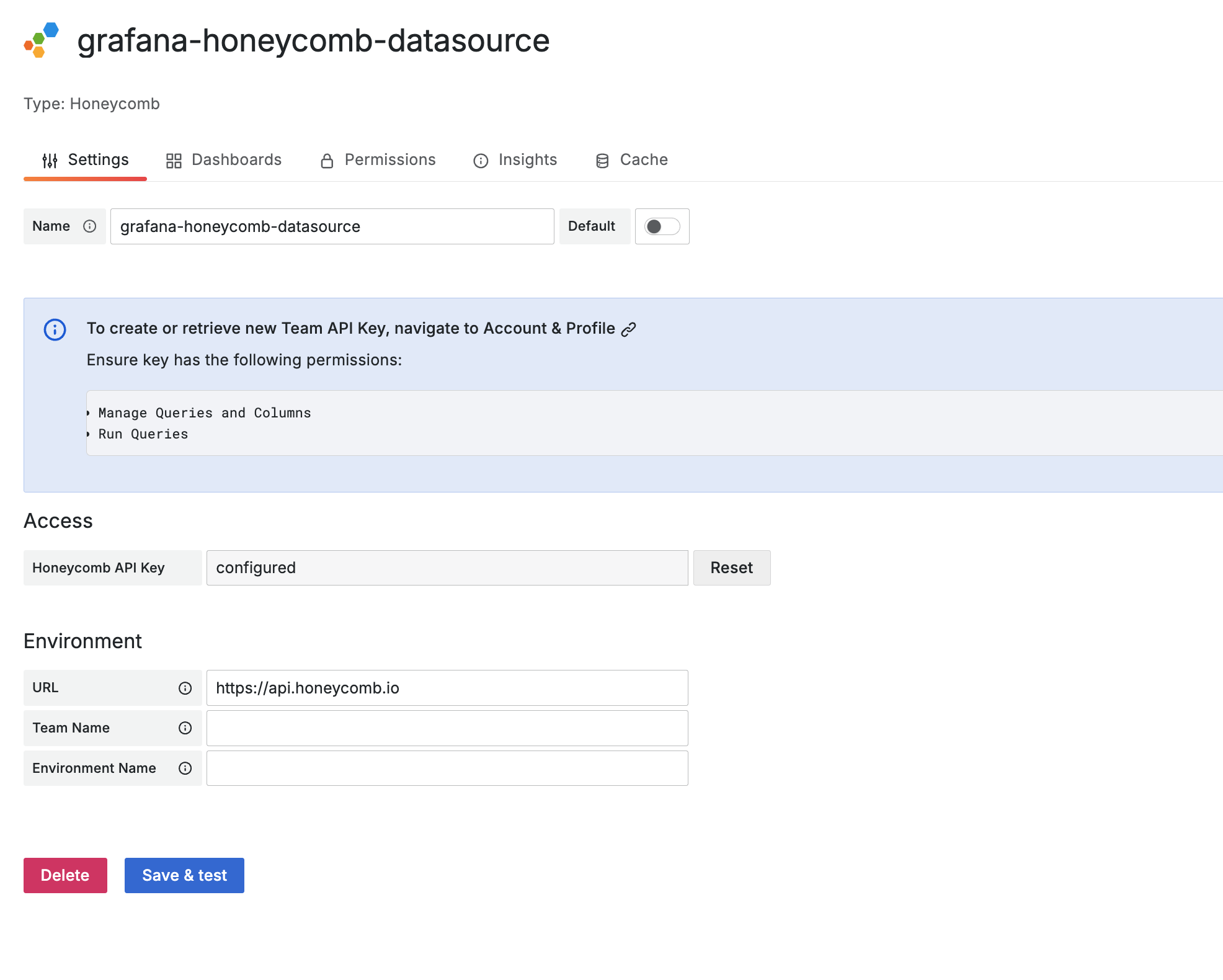Focus the empty Team Name input

point(447,728)
